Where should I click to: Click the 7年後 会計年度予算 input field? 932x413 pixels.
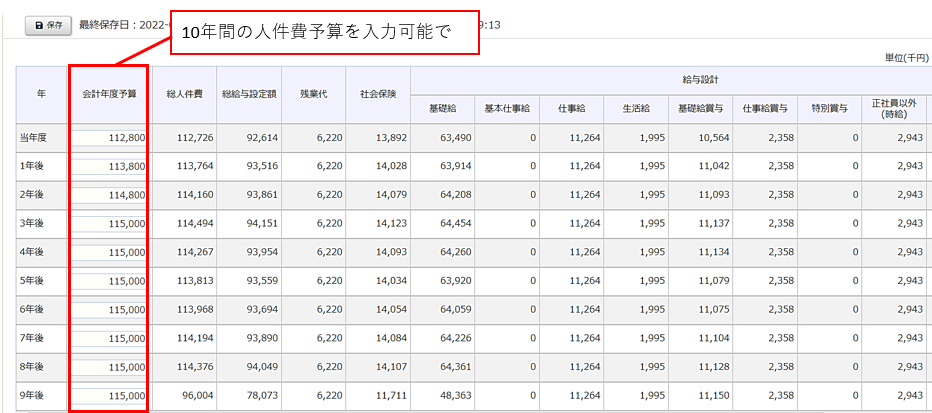click(109, 339)
